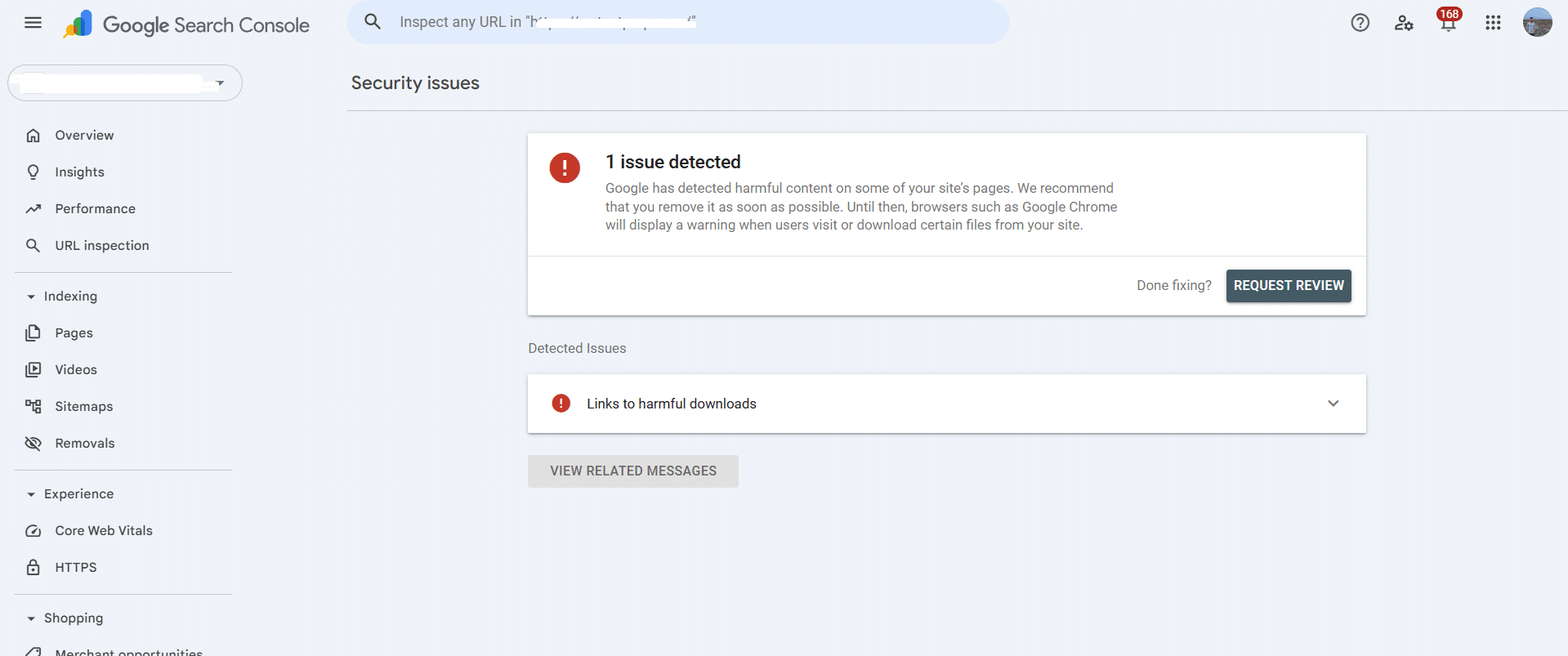1568x656 pixels.
Task: Click the Google Search Console logo
Action: point(186,25)
